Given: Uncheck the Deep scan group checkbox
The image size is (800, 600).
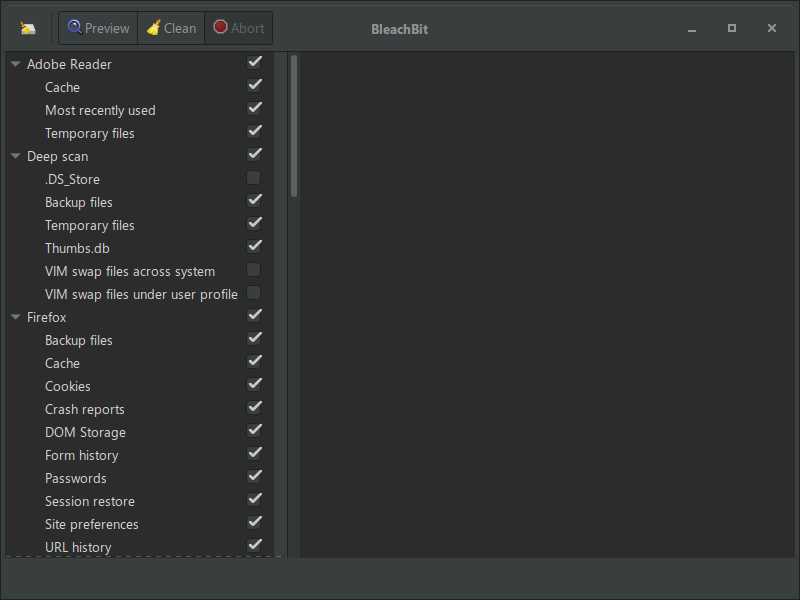Looking at the screenshot, I should (254, 155).
